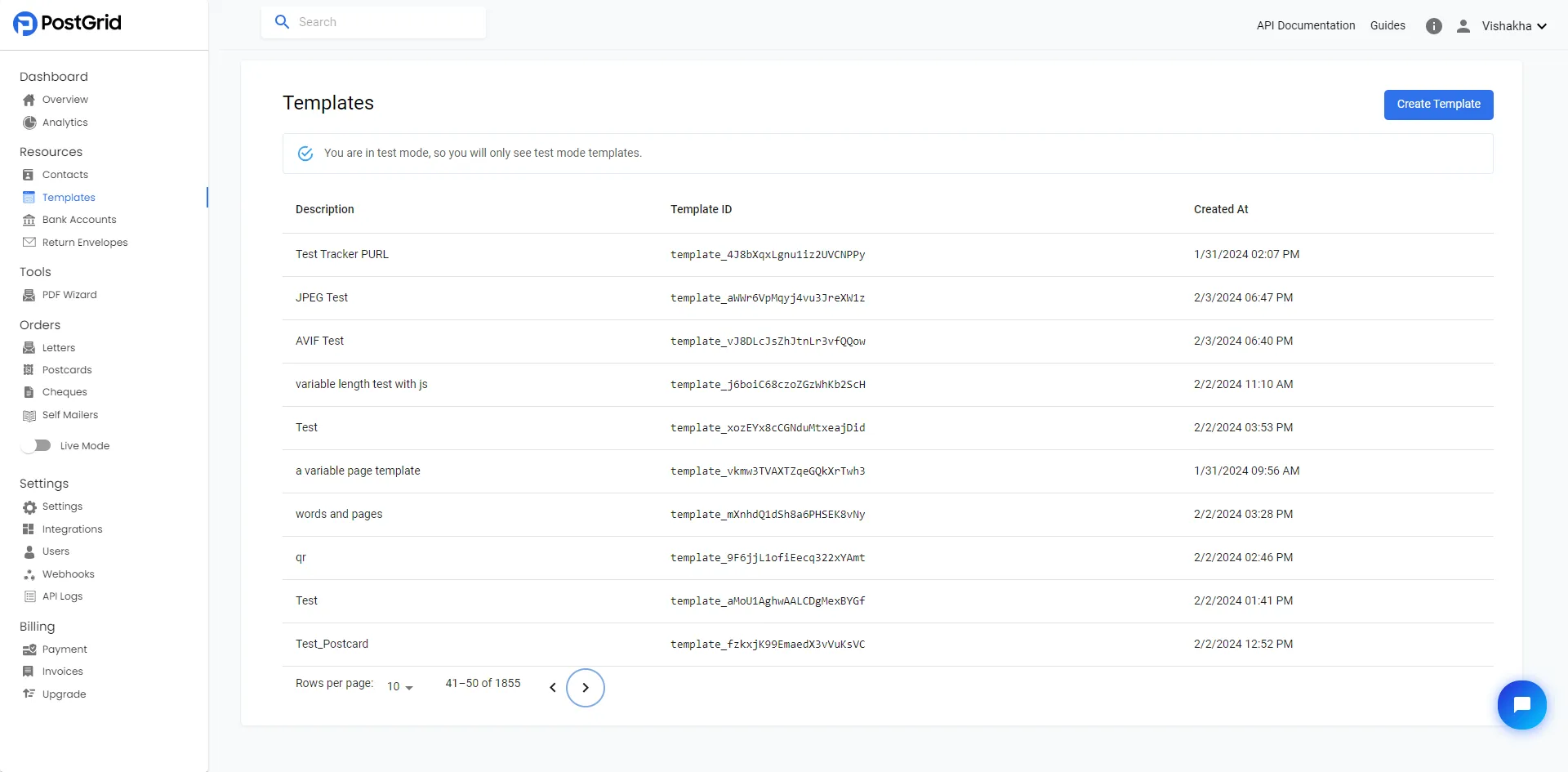Viewport: 1568px width, 772px height.
Task: Open API Documentation
Action: click(1305, 25)
